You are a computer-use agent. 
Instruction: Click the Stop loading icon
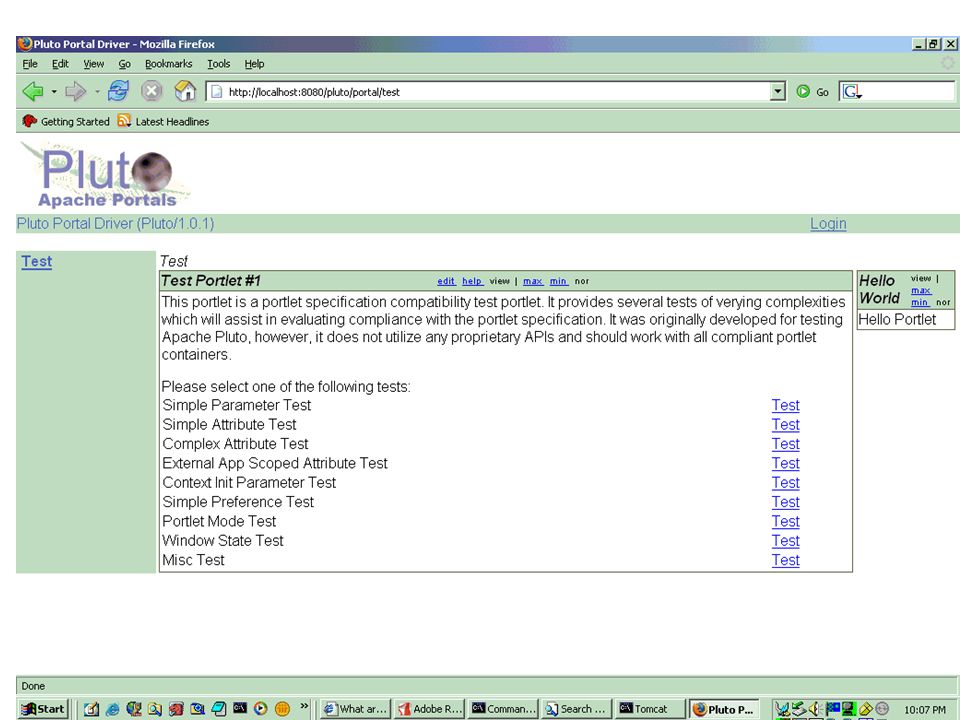pos(151,91)
